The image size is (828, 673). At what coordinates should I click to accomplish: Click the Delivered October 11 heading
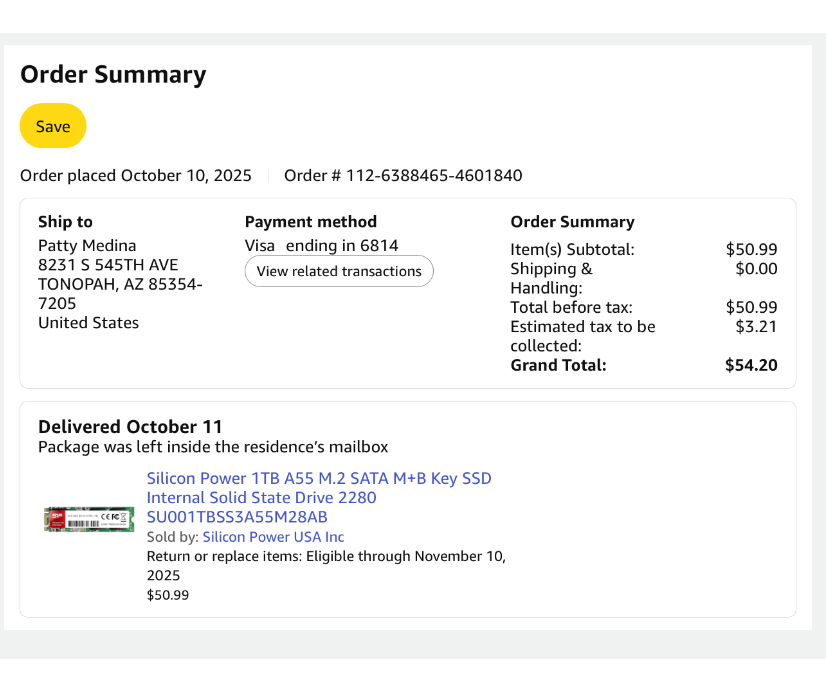tap(130, 427)
